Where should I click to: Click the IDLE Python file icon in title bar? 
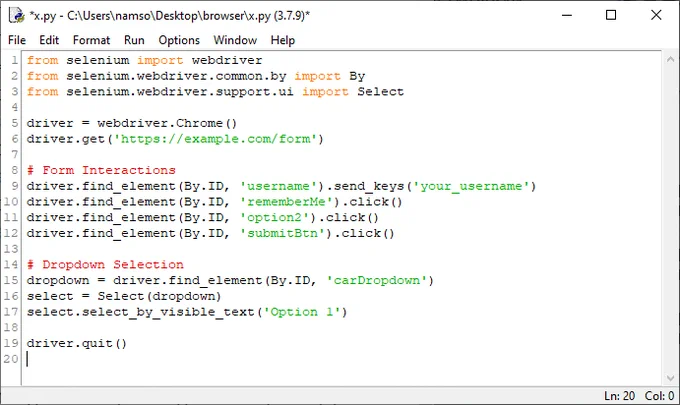[16, 16]
